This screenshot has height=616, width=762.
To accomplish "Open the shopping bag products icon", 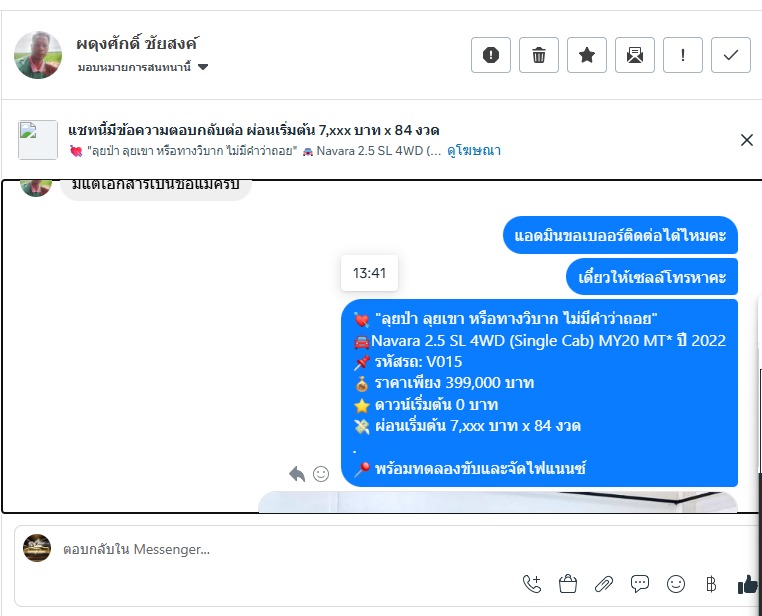I will [x=568, y=583].
